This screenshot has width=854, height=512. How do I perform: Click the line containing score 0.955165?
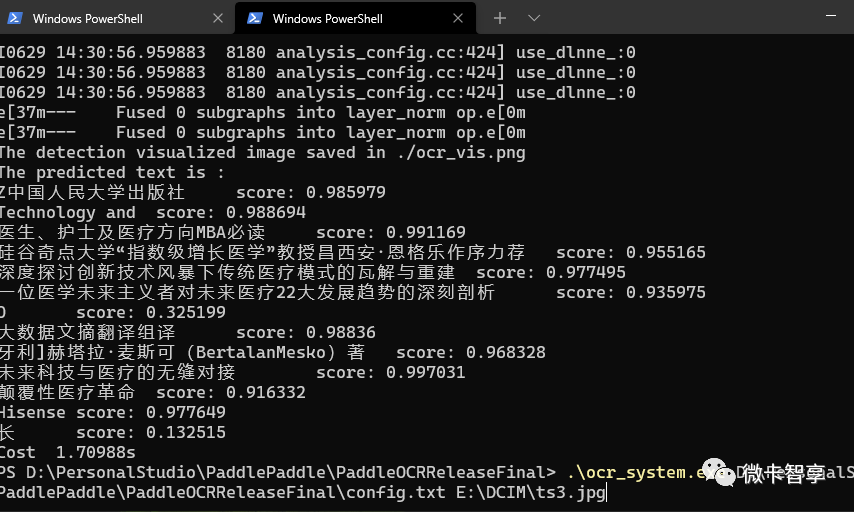352,252
